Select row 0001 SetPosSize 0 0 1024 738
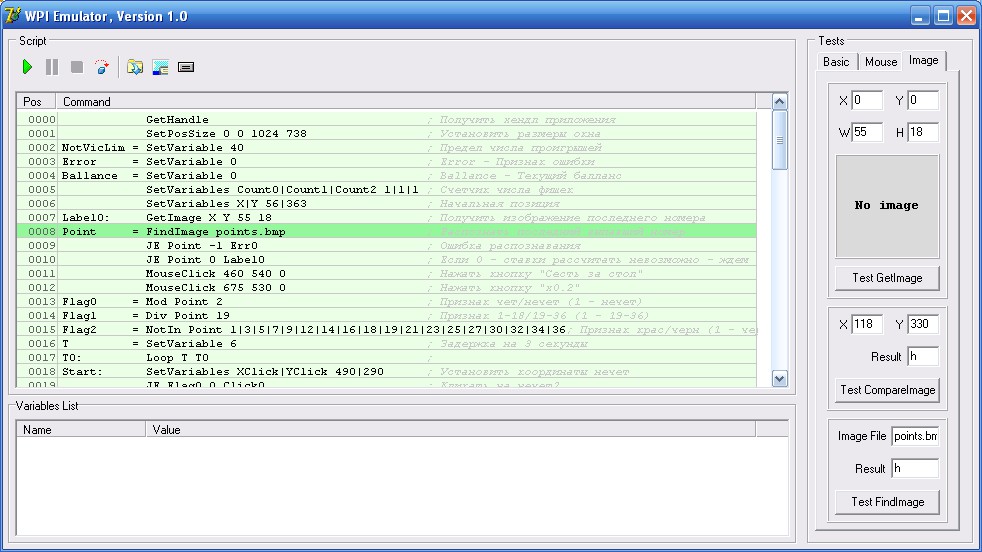This screenshot has height=552, width=982. (x=386, y=133)
